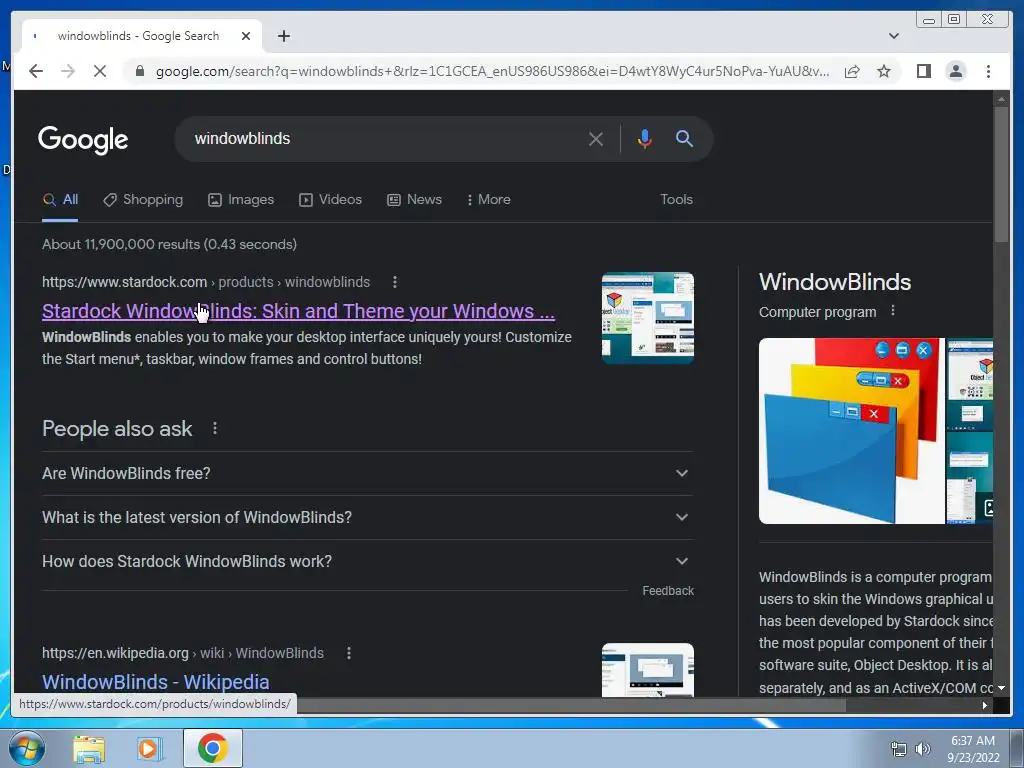
Task: Open the taskbar clock and date
Action: (973, 749)
